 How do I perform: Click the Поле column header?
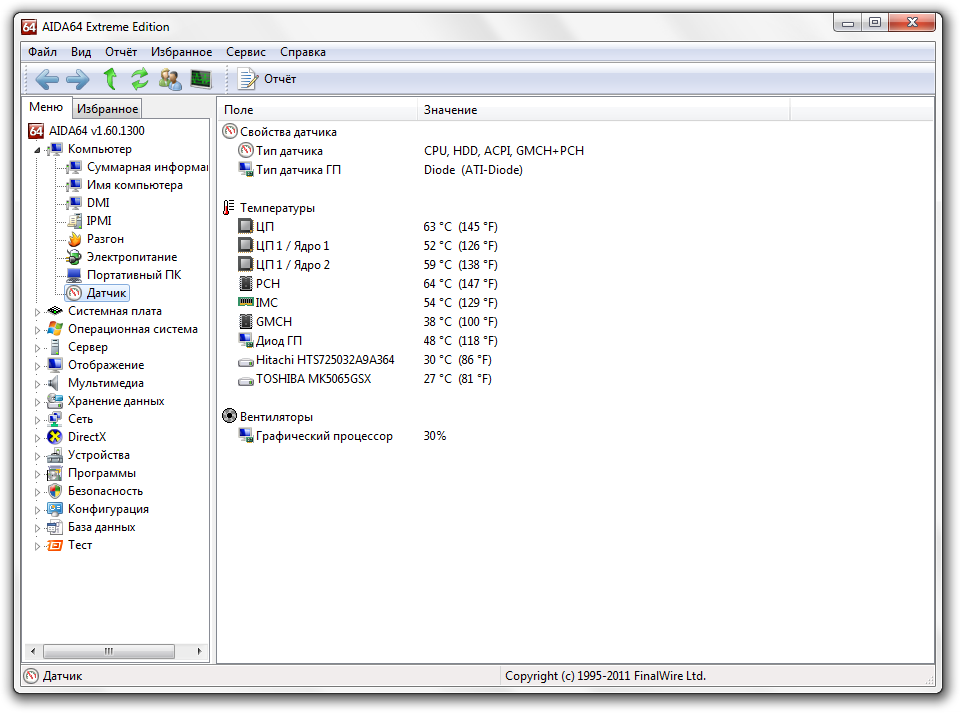239,110
